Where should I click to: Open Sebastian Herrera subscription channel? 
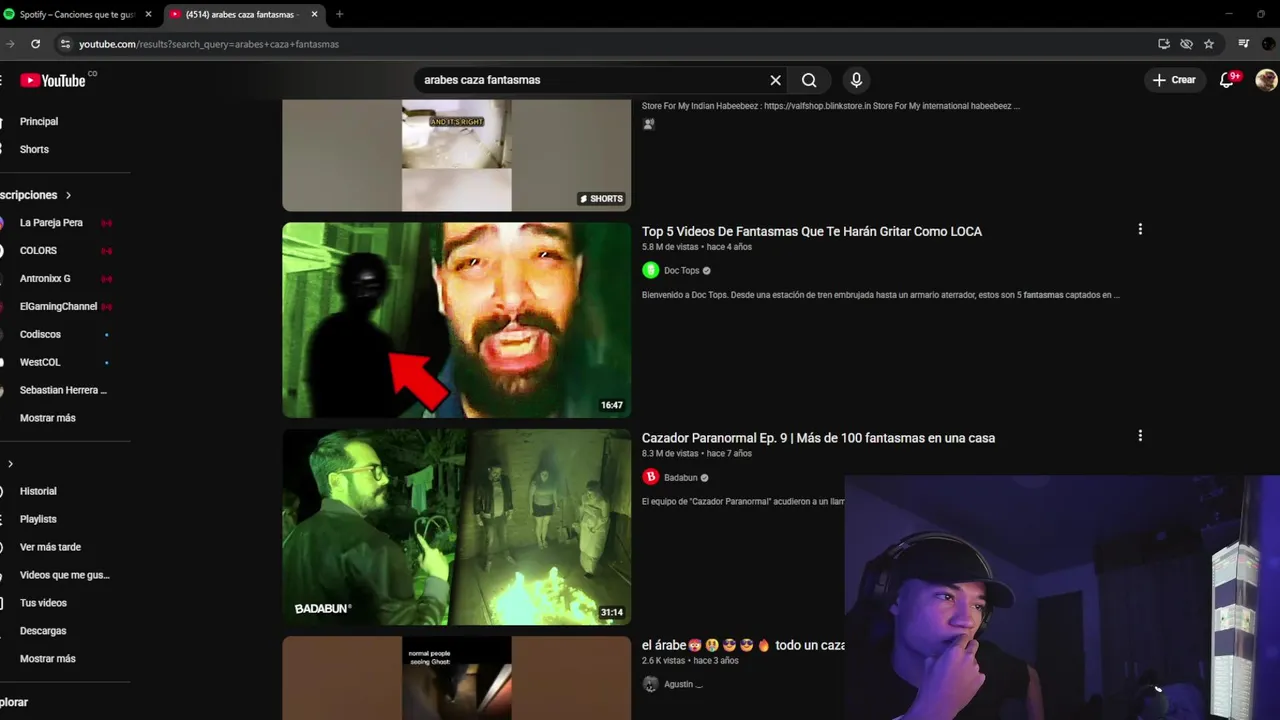pos(65,390)
